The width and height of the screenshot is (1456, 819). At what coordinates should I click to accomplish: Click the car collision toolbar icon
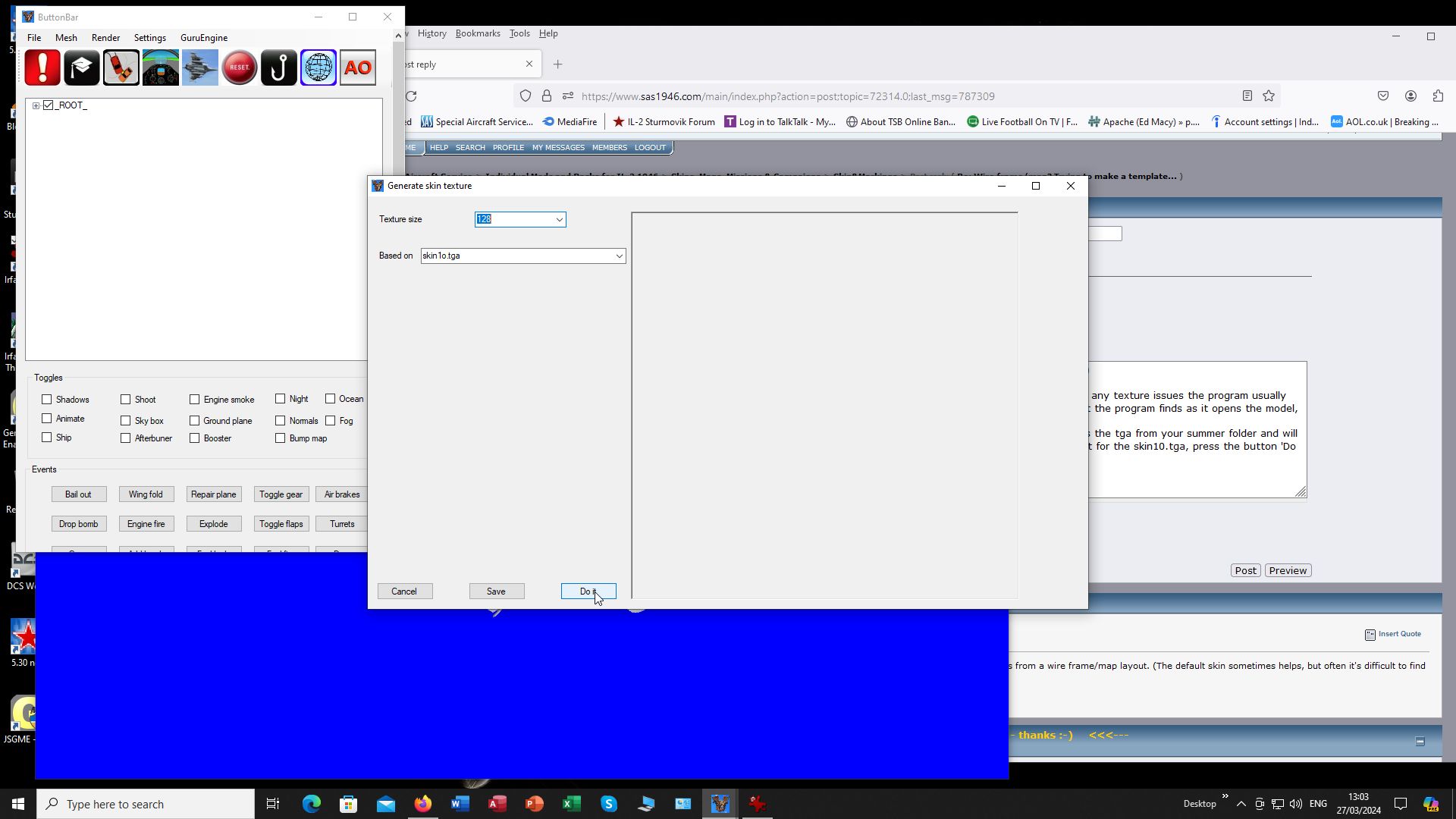click(121, 67)
